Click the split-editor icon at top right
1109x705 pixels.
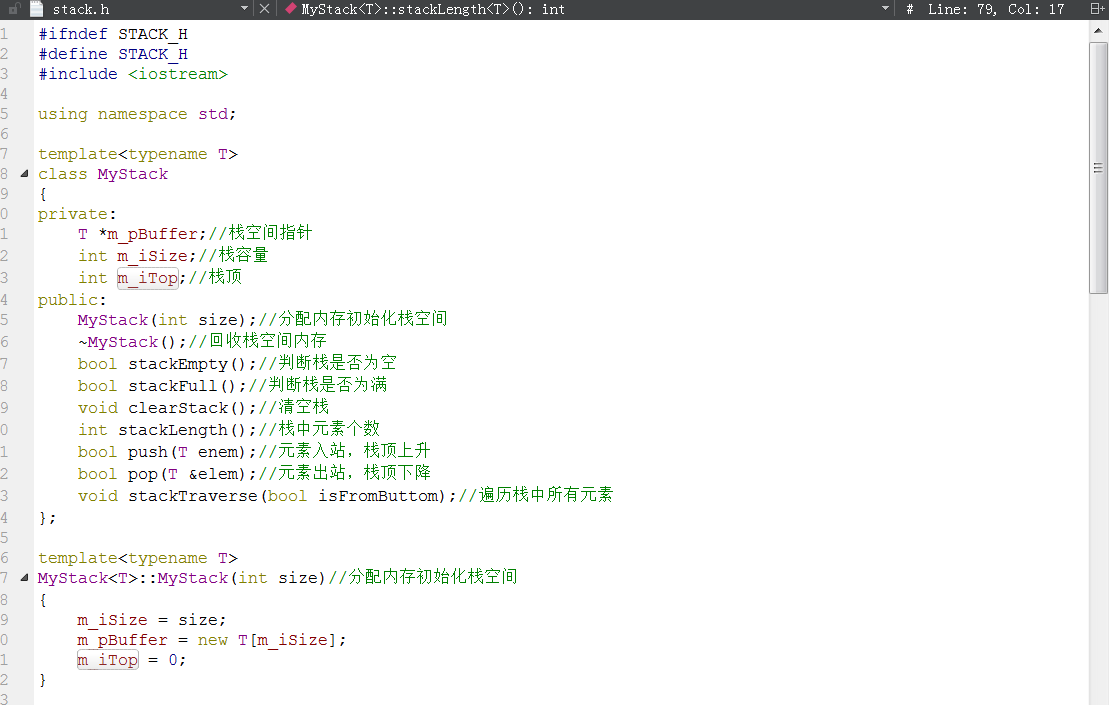point(1095,9)
